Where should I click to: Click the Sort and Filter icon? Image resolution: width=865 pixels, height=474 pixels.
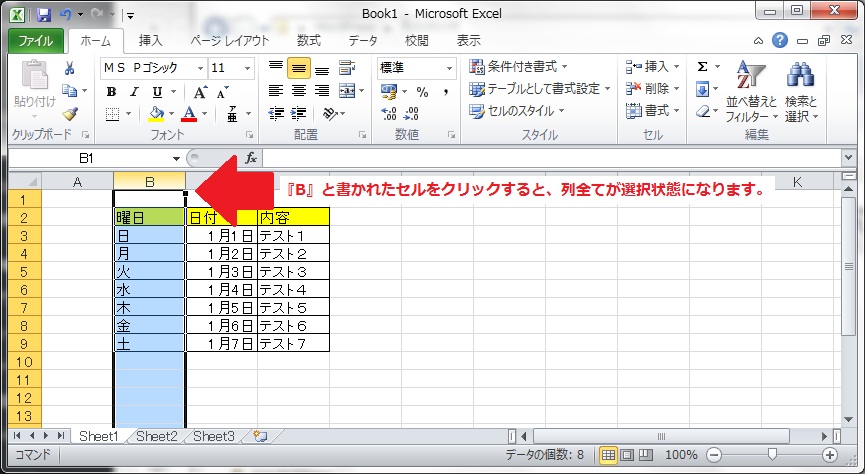[749, 90]
